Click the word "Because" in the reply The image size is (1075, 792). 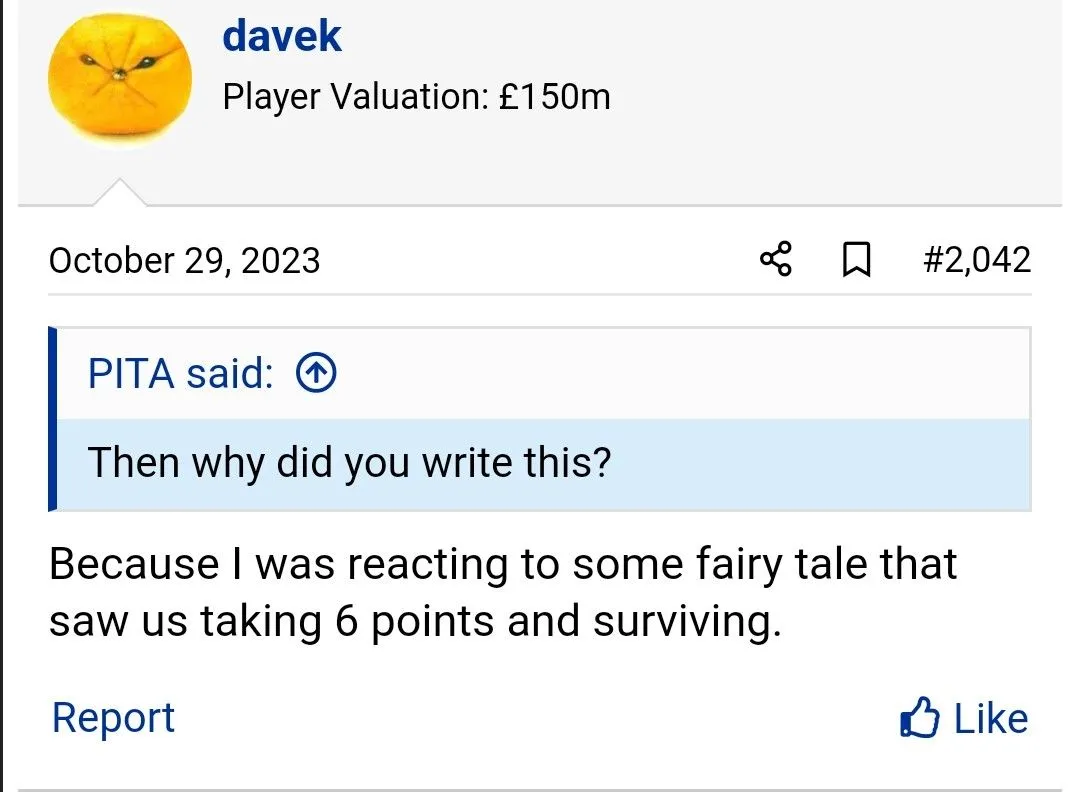coord(133,565)
